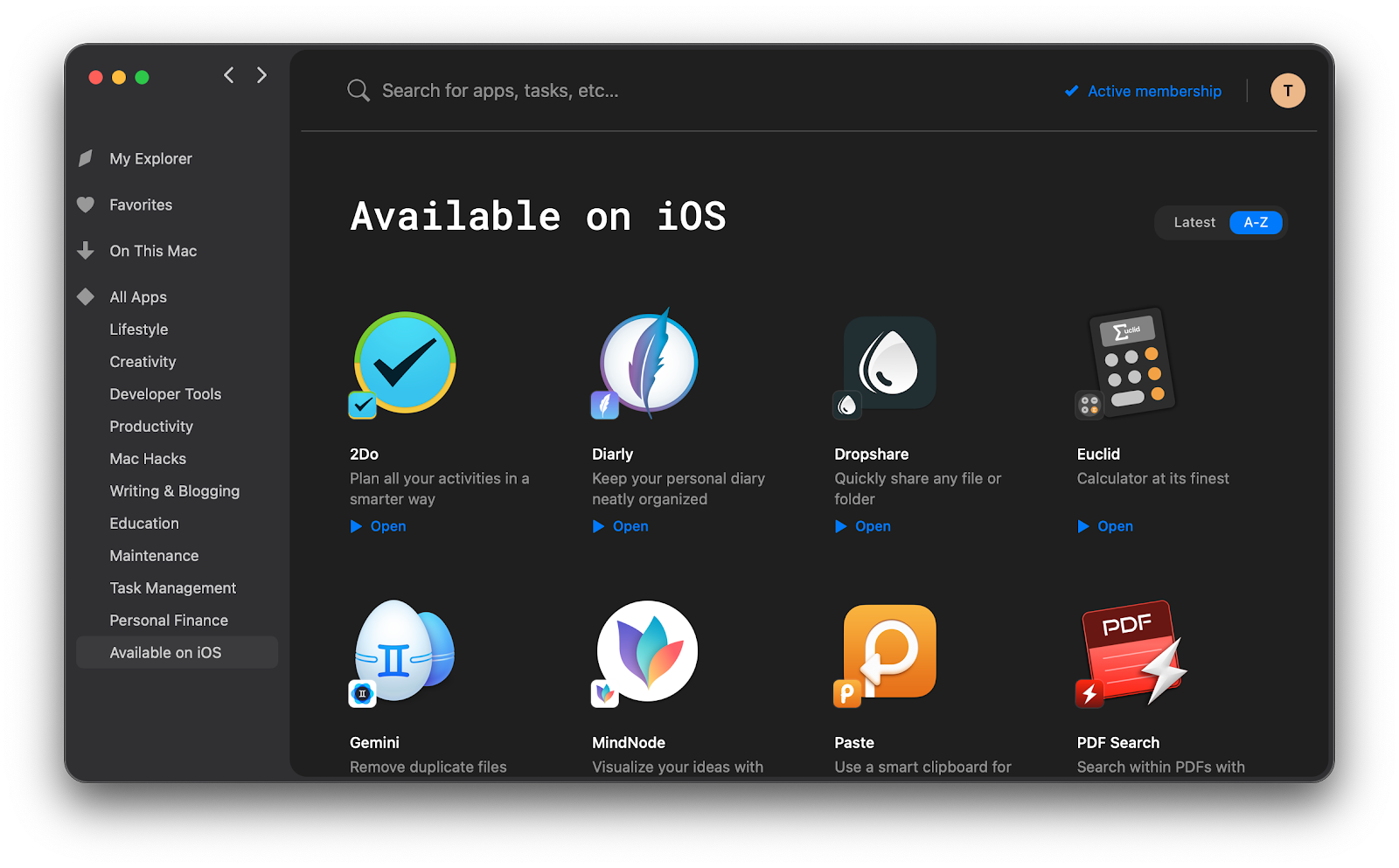The height and width of the screenshot is (868, 1399).
Task: Click the My Explorer leaf icon
Action: 86,158
